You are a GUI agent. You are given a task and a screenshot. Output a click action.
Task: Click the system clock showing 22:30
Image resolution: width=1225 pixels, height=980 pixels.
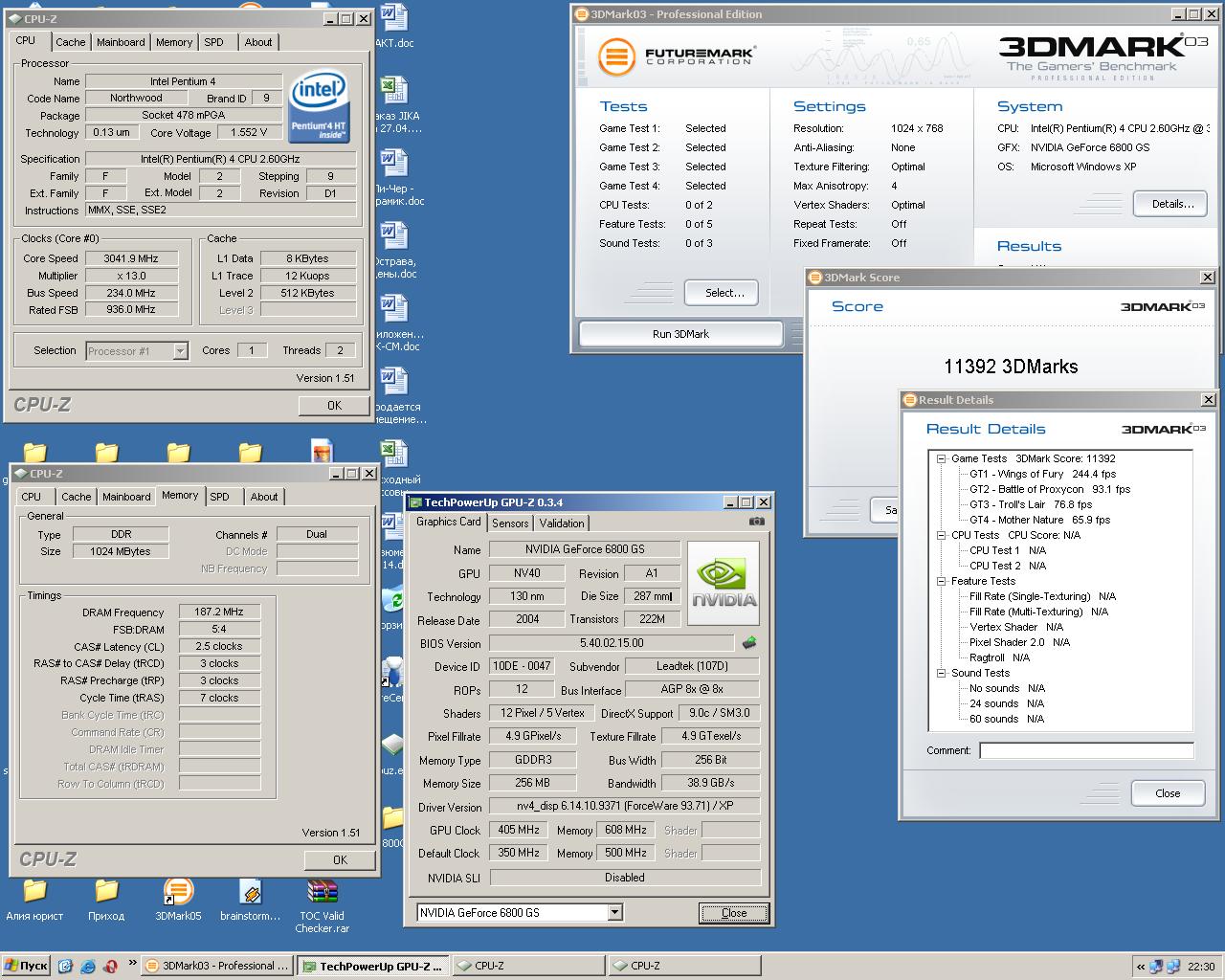tap(1201, 967)
